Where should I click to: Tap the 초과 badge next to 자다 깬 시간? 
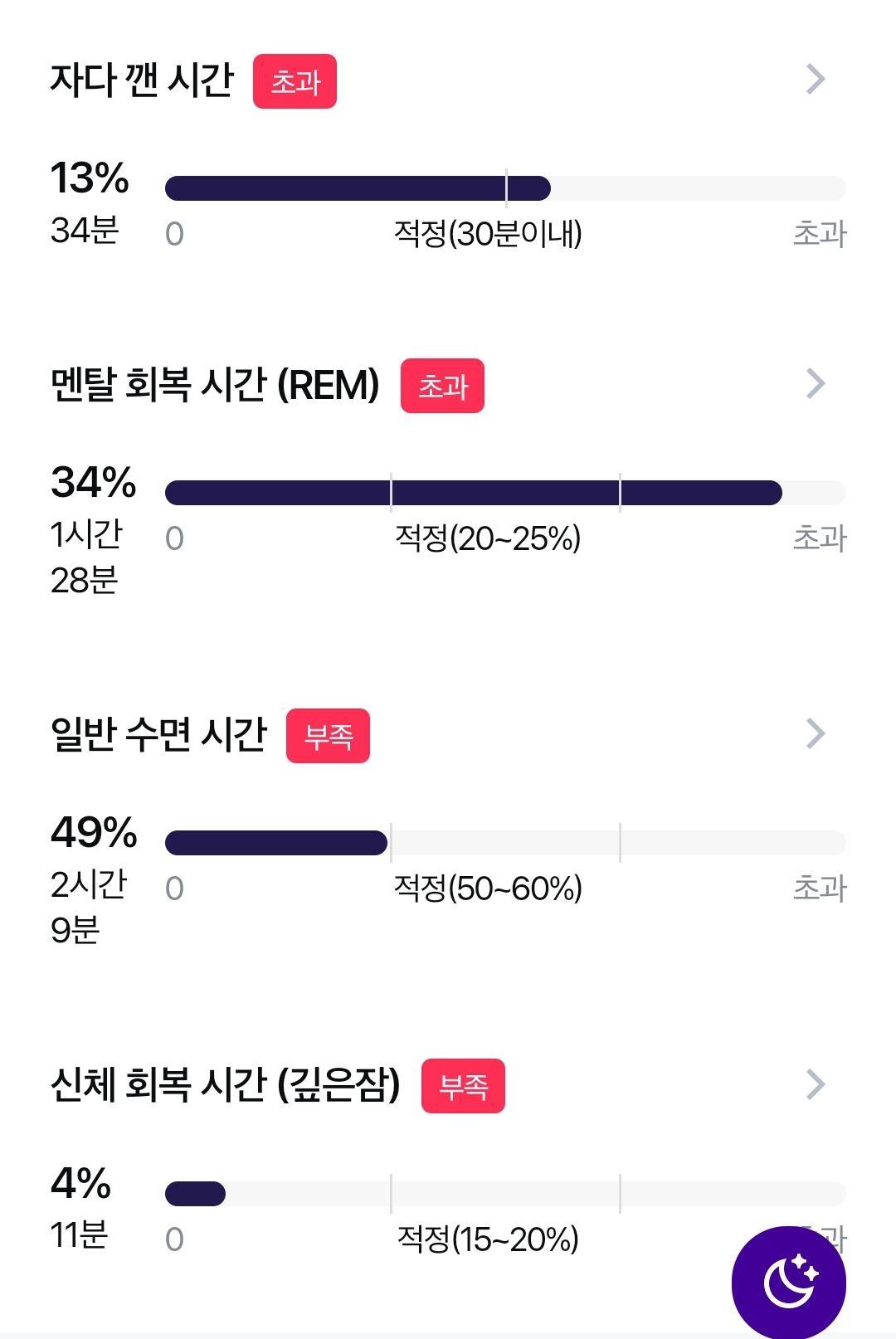click(x=295, y=81)
